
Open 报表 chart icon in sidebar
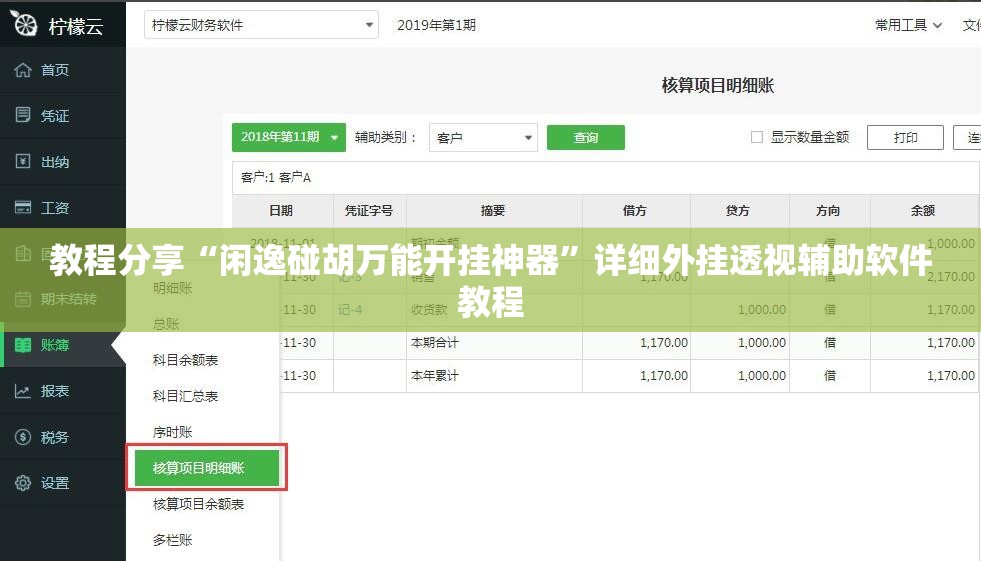point(23,391)
